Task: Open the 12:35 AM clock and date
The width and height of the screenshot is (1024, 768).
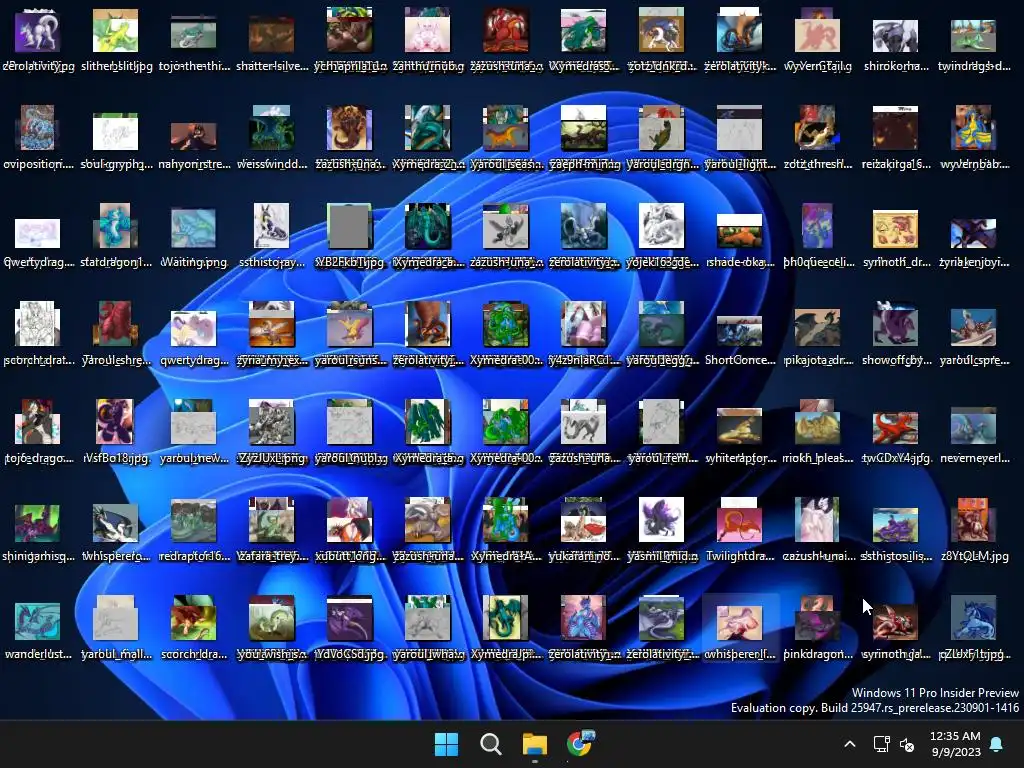Action: click(x=955, y=744)
